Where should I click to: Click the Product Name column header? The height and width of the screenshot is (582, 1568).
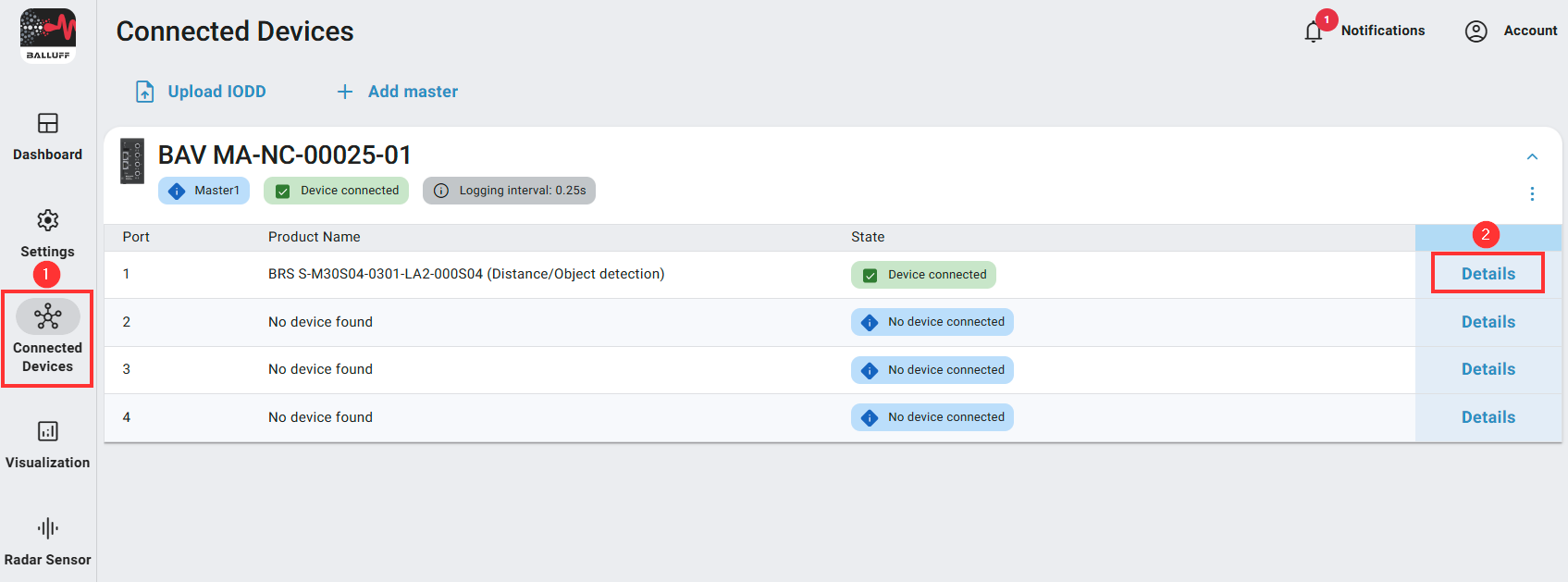pos(315,237)
